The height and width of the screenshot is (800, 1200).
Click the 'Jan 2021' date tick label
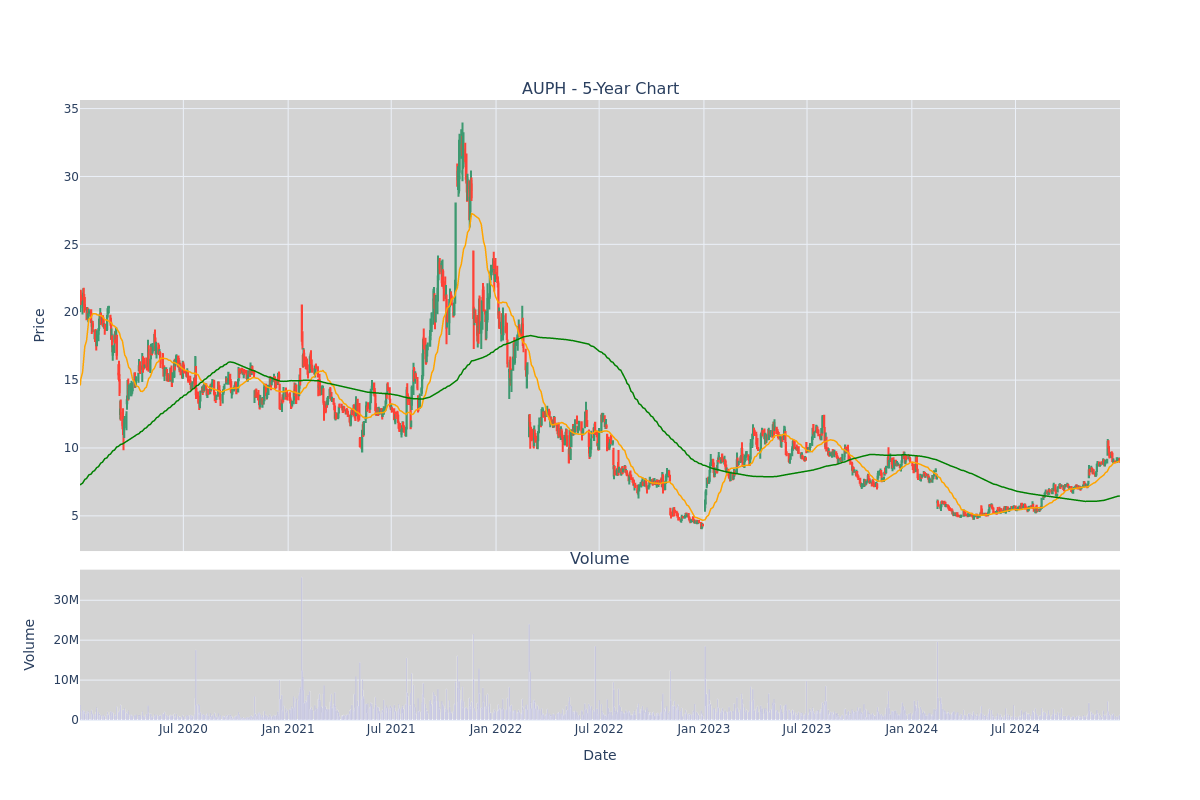click(x=288, y=729)
